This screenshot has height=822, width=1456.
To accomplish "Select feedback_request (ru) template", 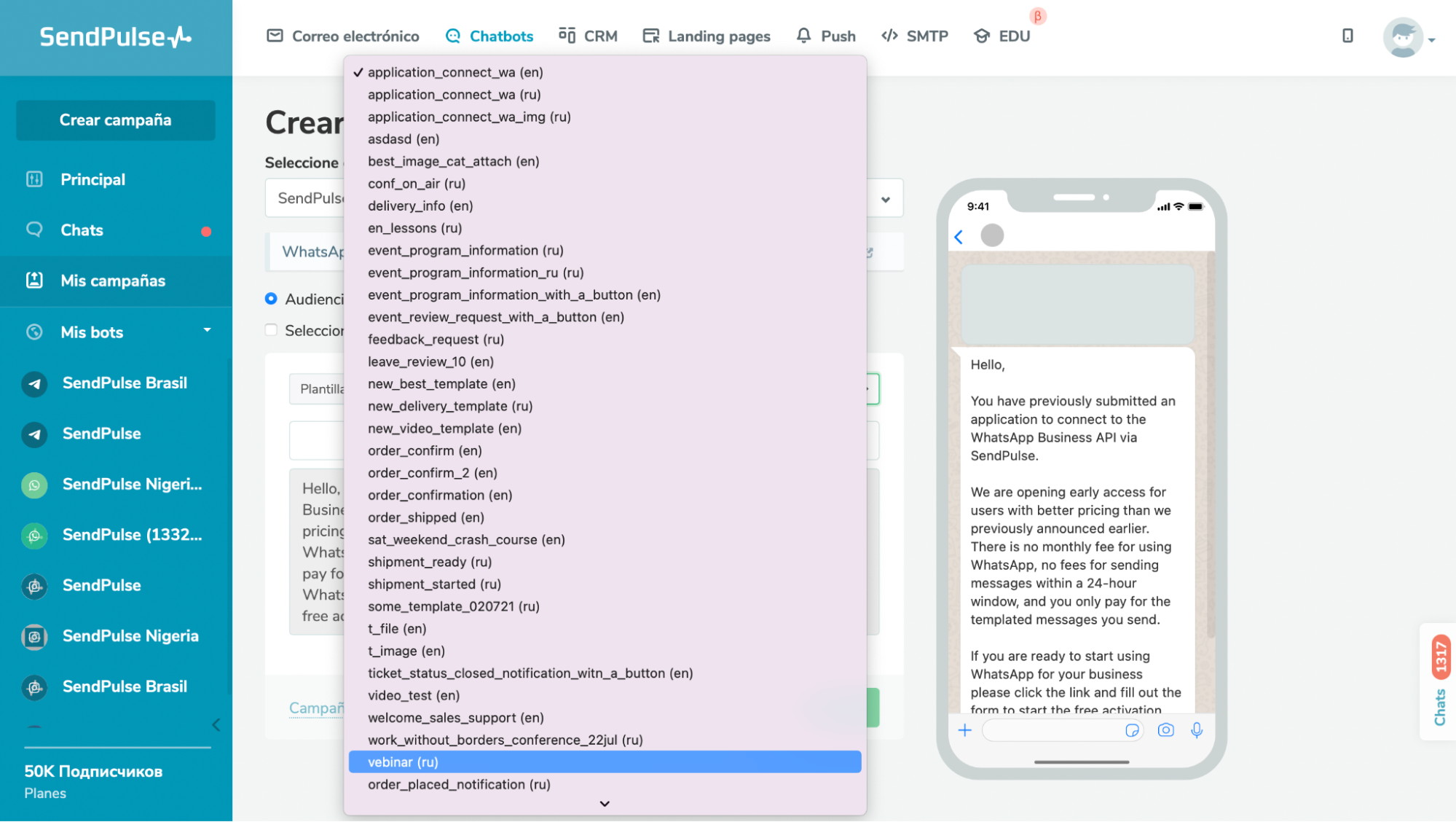I will click(x=605, y=340).
